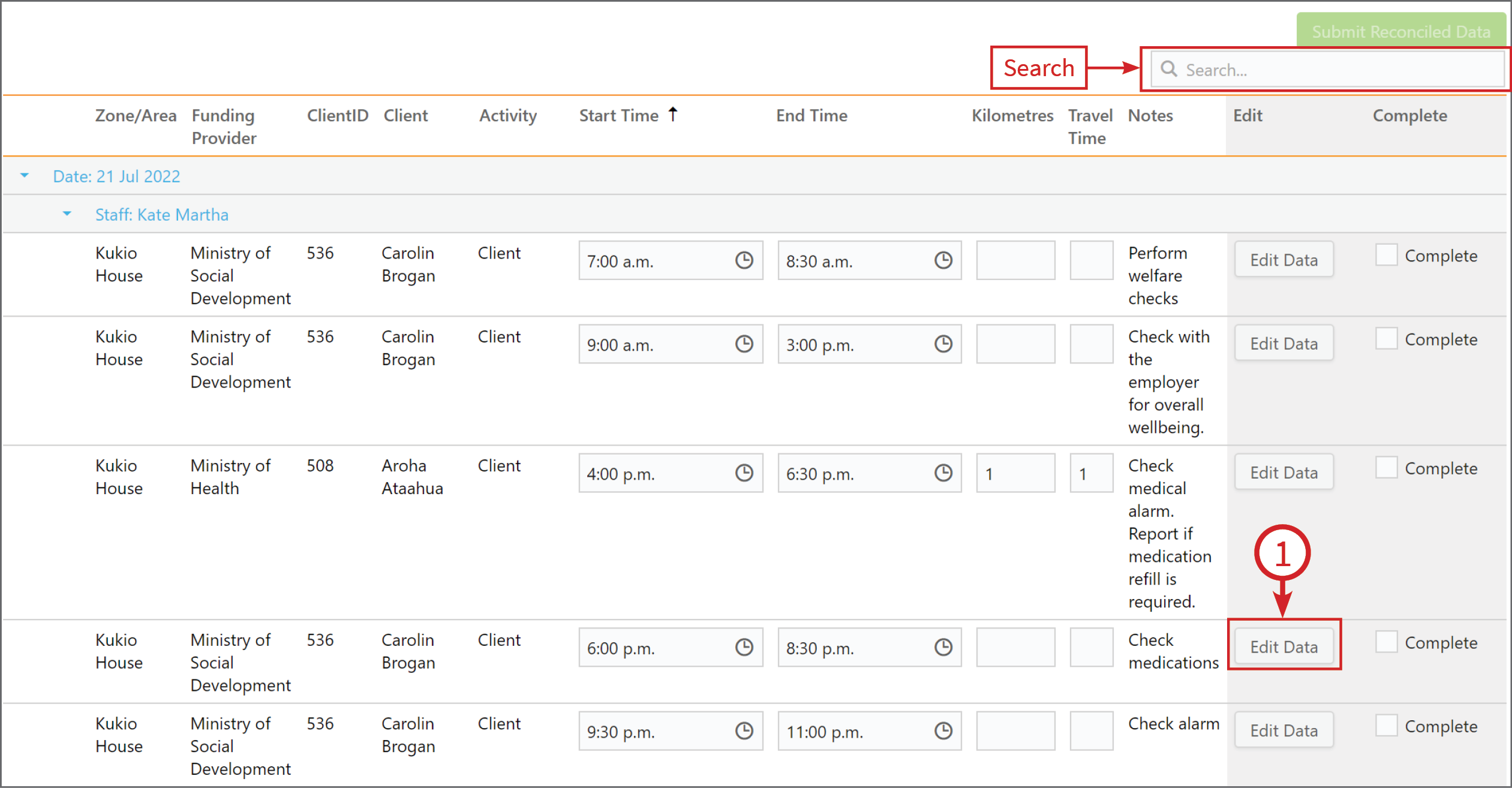Screen dimensions: 1512x788
Task: Sort by Notes column header
Action: point(1150,115)
